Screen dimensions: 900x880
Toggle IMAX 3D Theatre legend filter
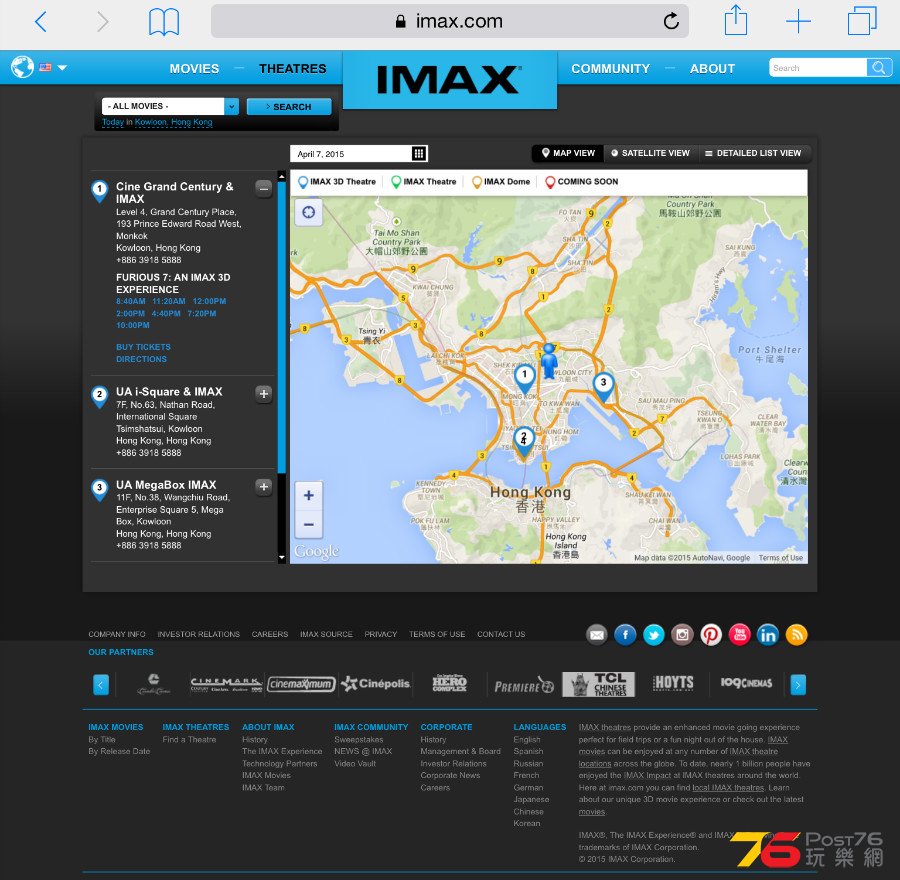[x=337, y=182]
